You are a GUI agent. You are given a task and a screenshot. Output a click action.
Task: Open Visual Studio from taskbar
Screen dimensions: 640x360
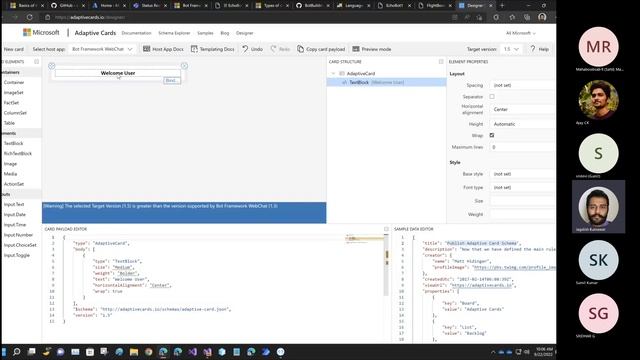coord(193,352)
